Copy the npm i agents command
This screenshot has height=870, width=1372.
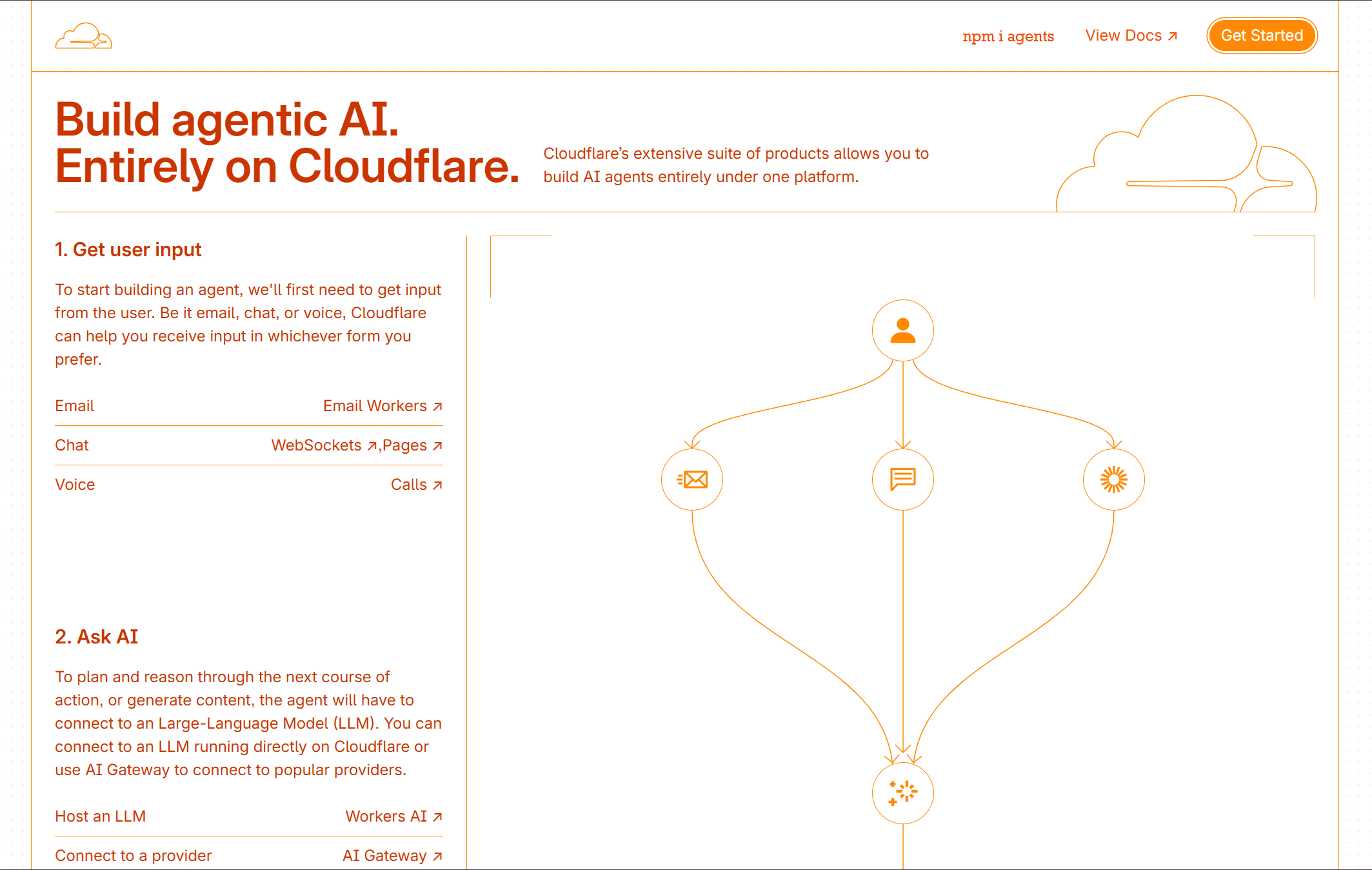coord(1008,36)
